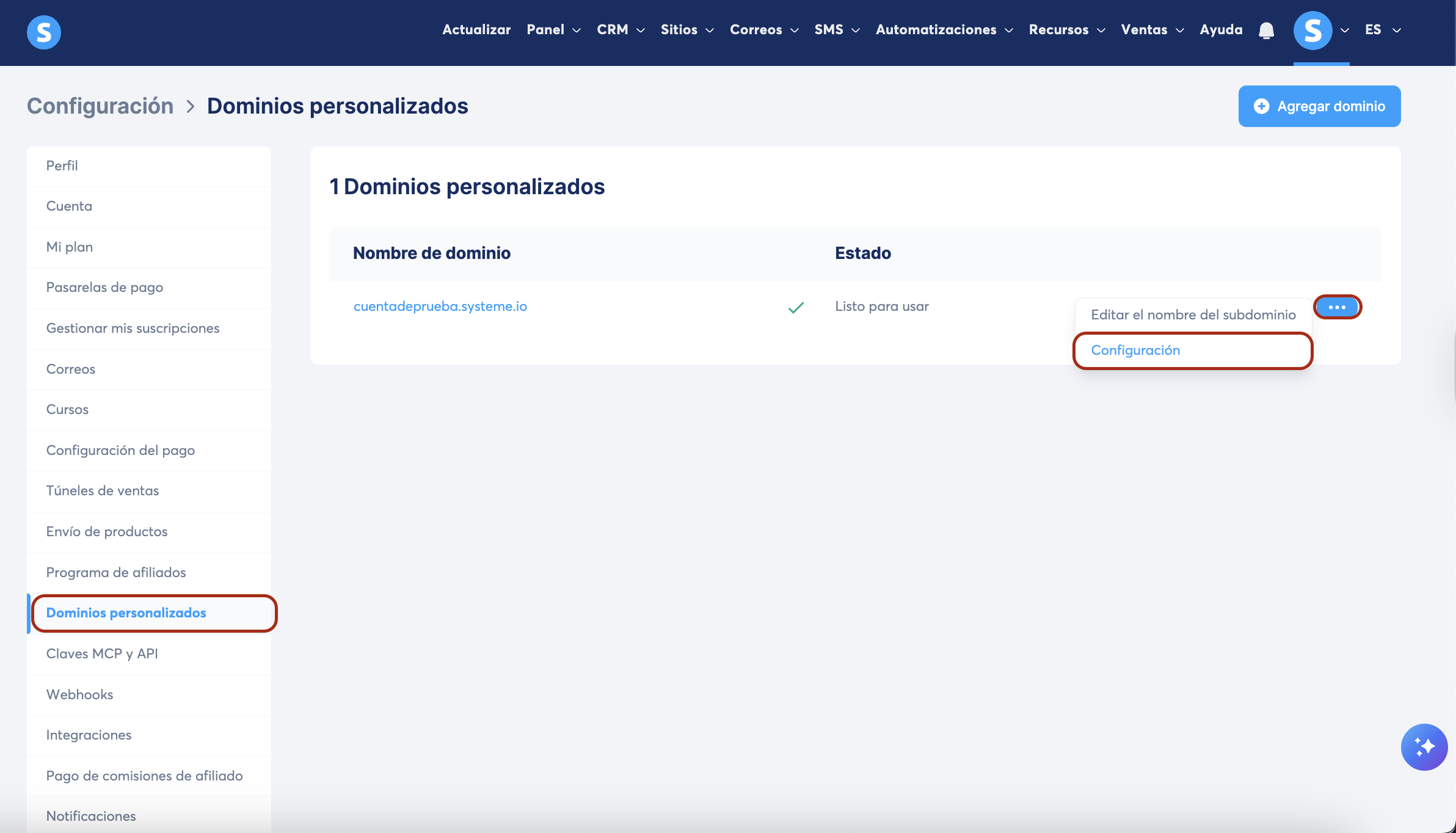Open Claves MCP y API section
Screen dimensions: 1456x833
coord(102,654)
